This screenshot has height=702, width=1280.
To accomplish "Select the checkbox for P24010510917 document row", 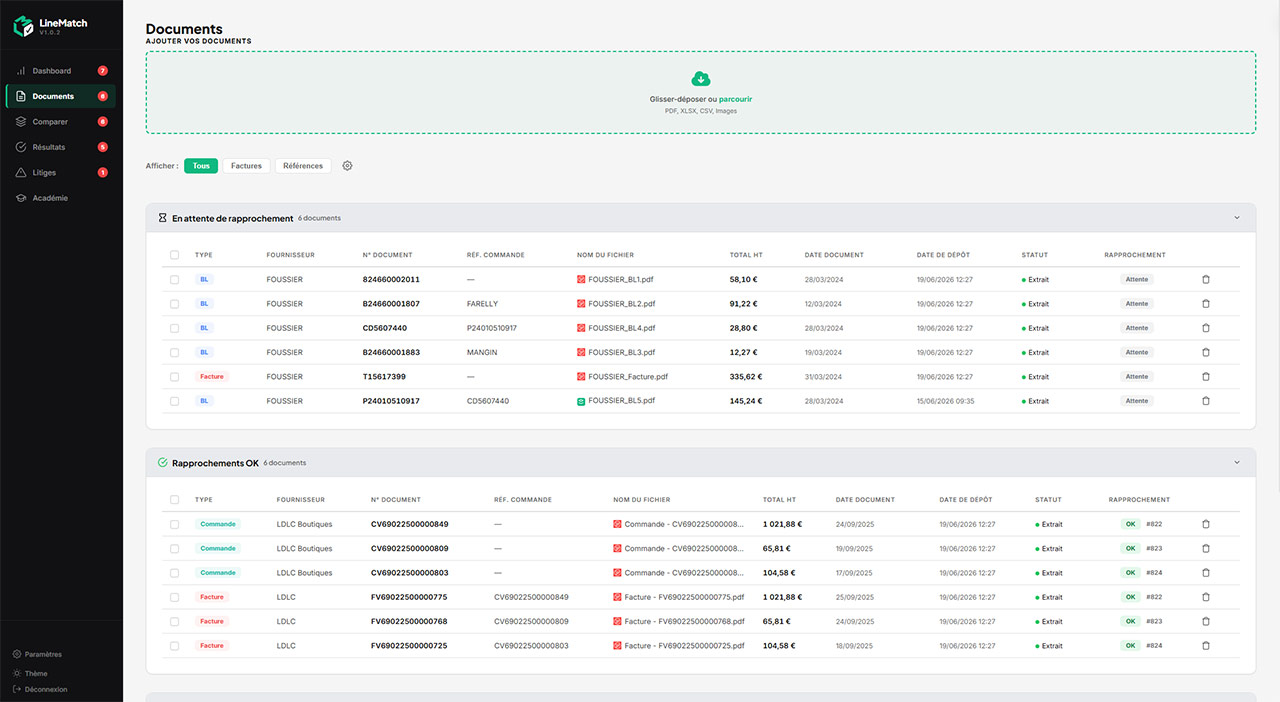I will tap(175, 401).
